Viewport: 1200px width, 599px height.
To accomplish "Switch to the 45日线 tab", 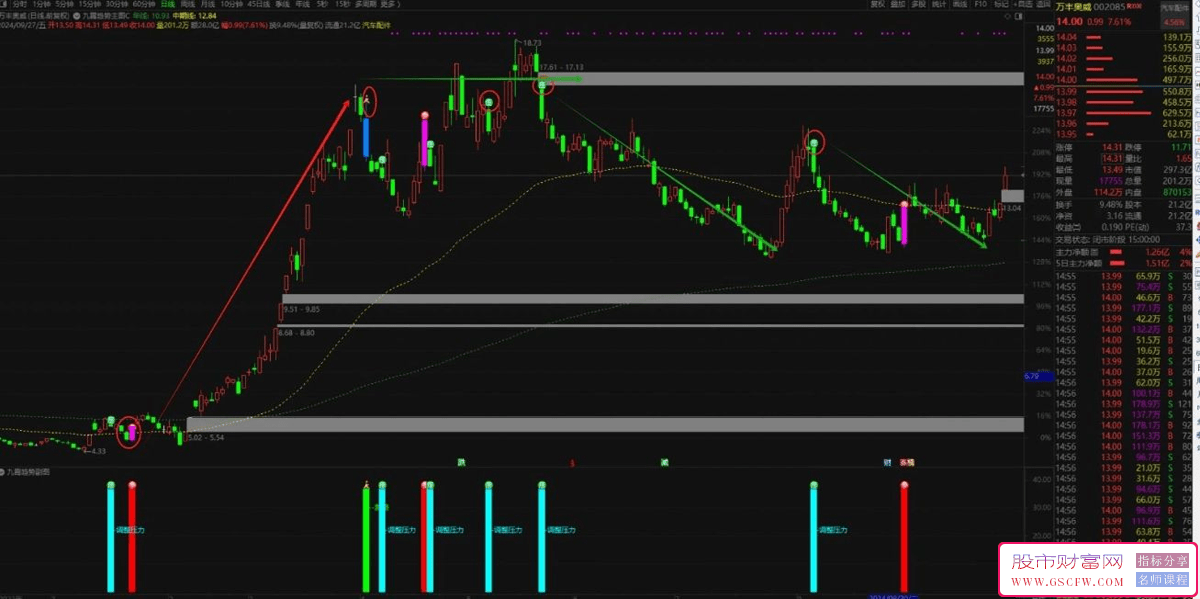I will [258, 5].
